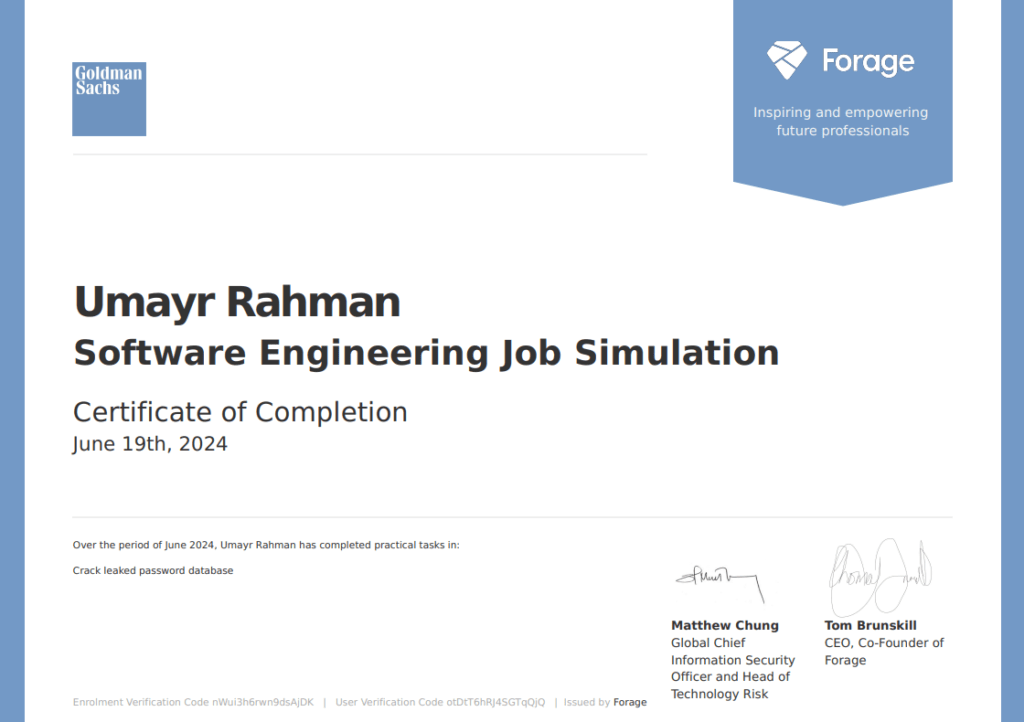
Task: Click the 'Over the period of June 2024' sentence
Action: [266, 545]
